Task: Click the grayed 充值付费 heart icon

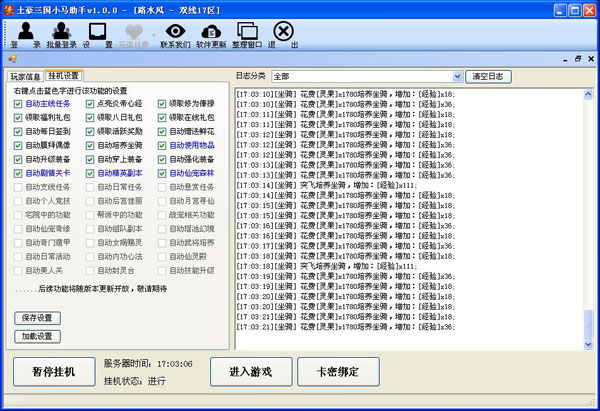Action: pos(134,35)
